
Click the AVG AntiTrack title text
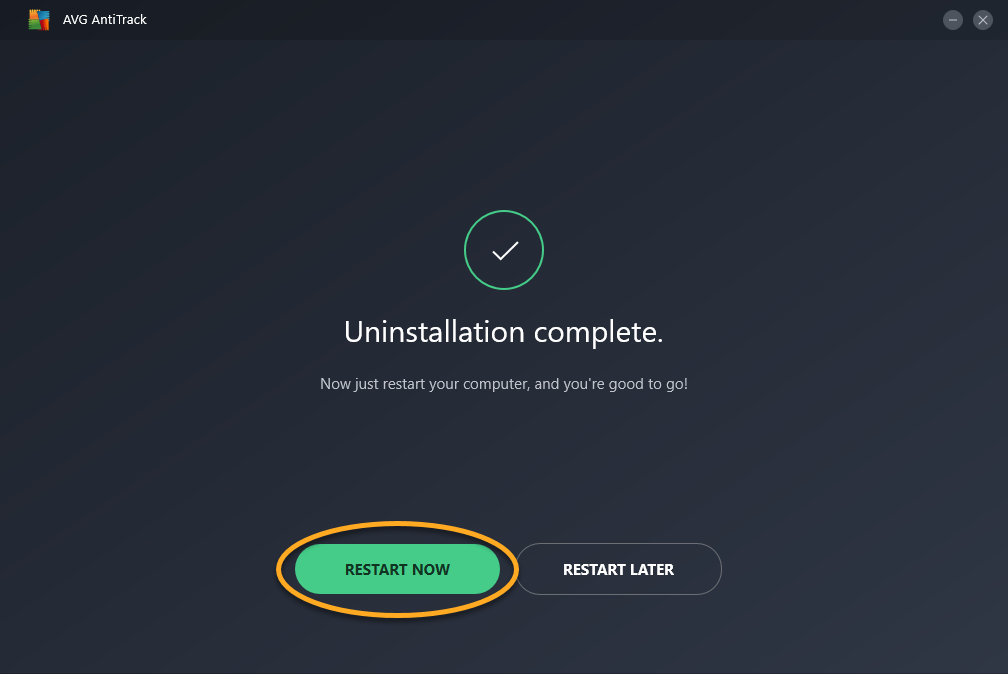tap(105, 20)
